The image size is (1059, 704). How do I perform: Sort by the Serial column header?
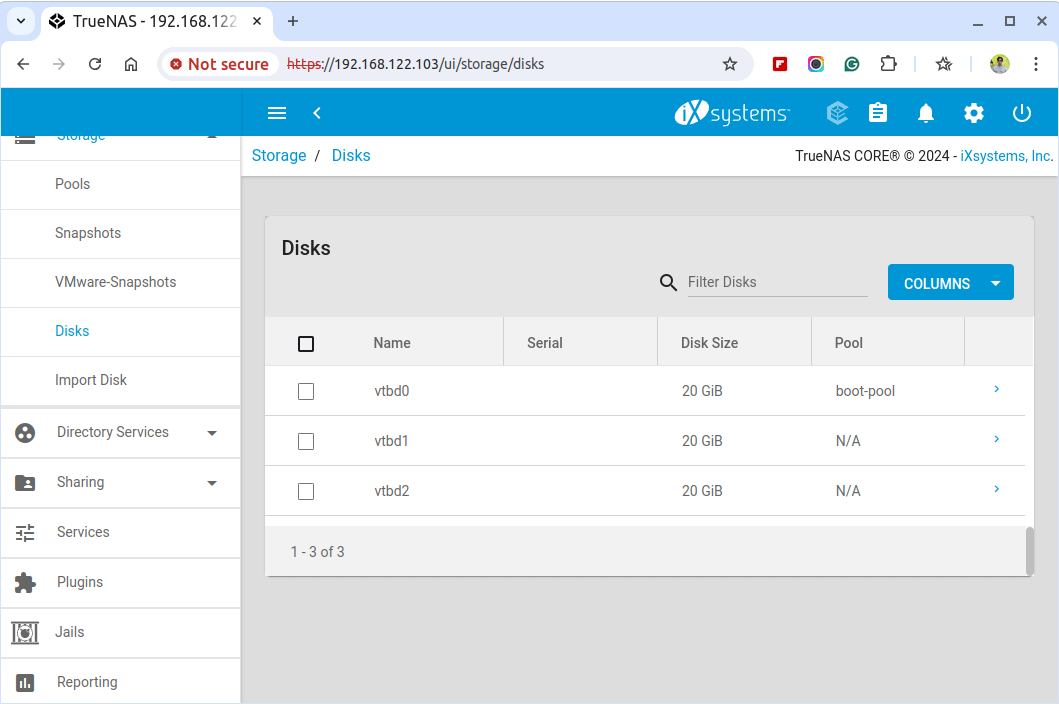tap(544, 343)
